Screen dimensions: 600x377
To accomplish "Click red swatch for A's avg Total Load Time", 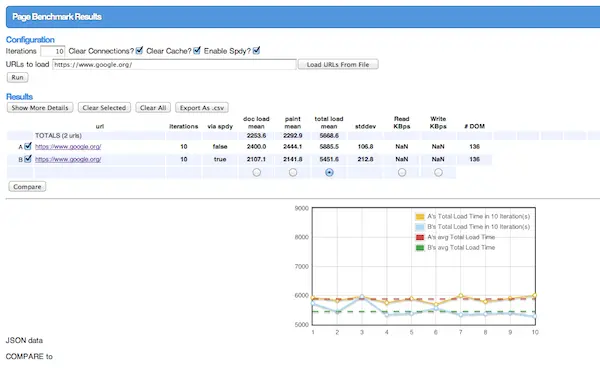I will coord(420,237).
